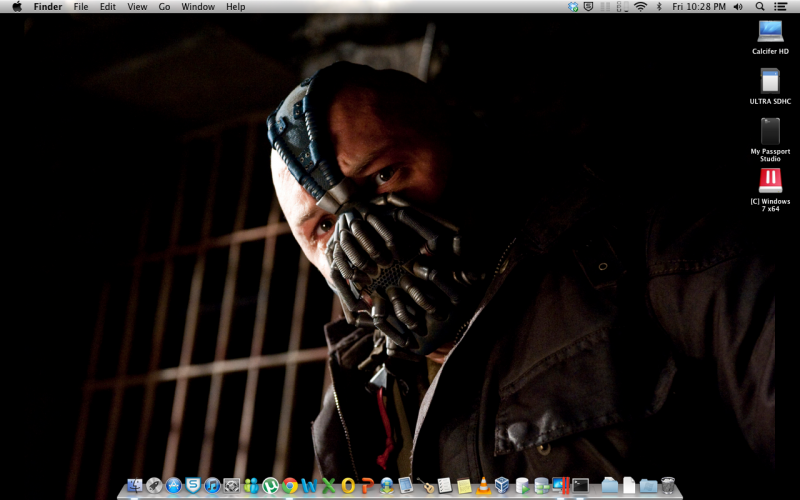Launch Parallels Desktop from the Dock
The height and width of the screenshot is (500, 800).
pyautogui.click(x=561, y=485)
